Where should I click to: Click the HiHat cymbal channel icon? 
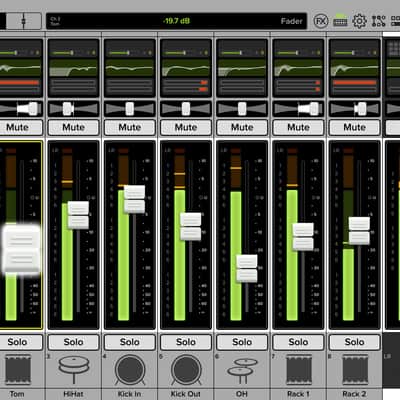(x=74, y=369)
